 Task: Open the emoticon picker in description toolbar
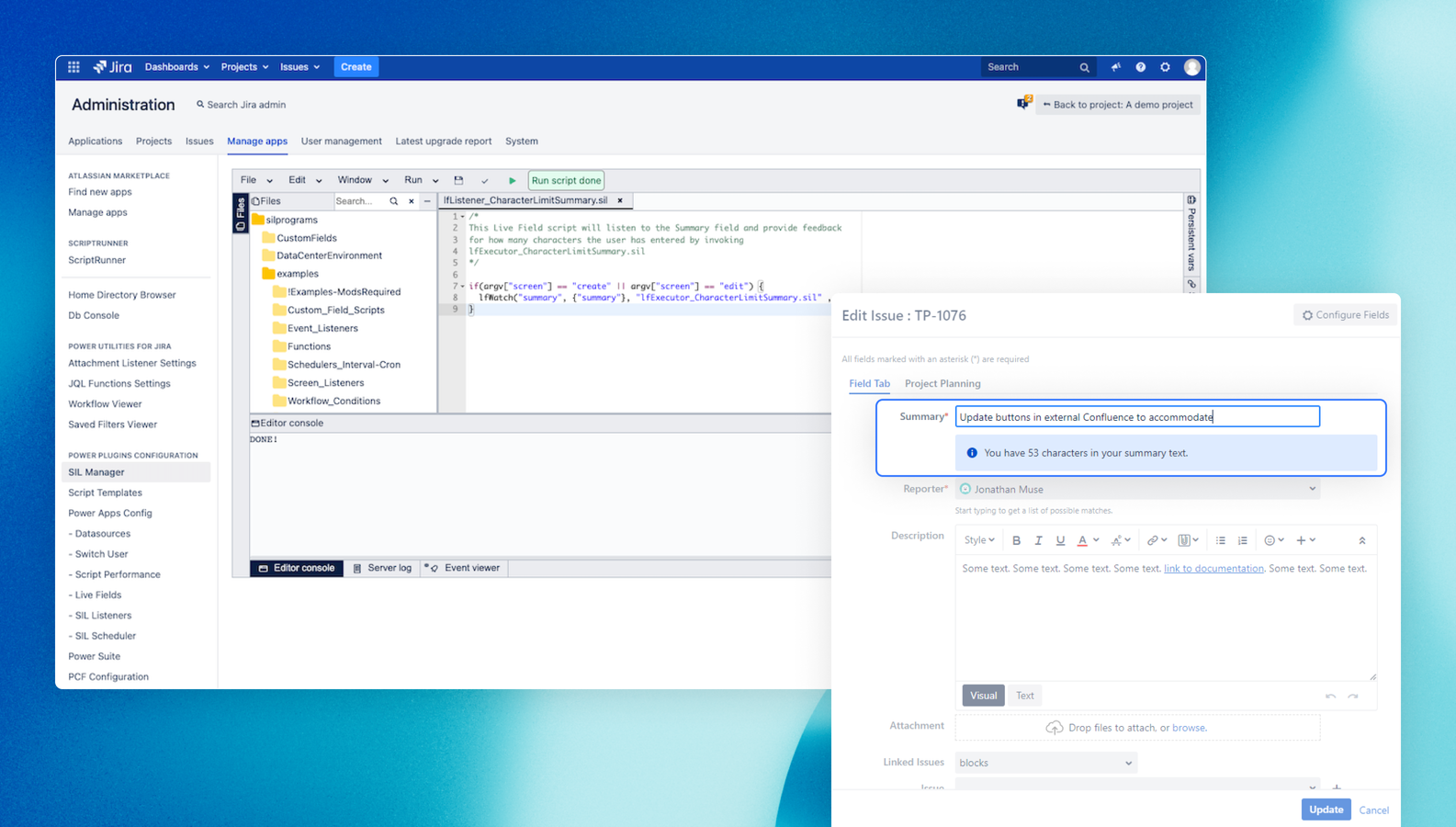(1274, 540)
